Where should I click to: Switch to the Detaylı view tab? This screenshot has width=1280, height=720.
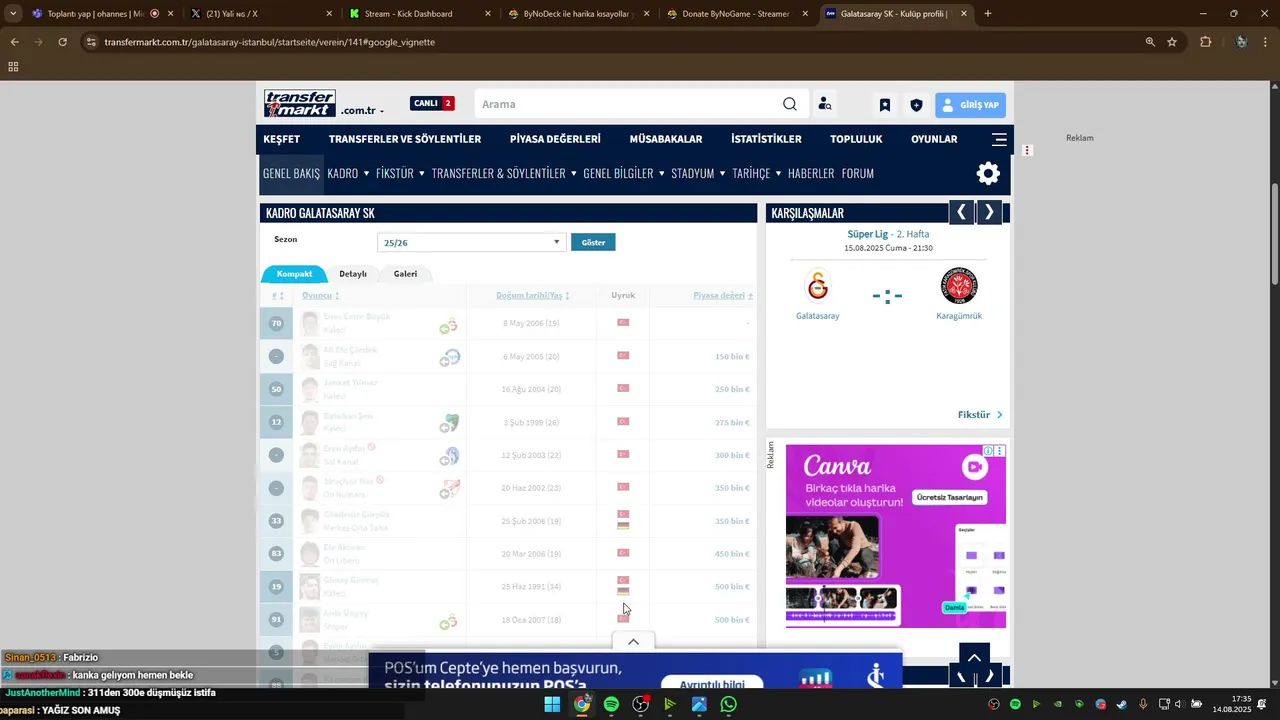(353, 274)
